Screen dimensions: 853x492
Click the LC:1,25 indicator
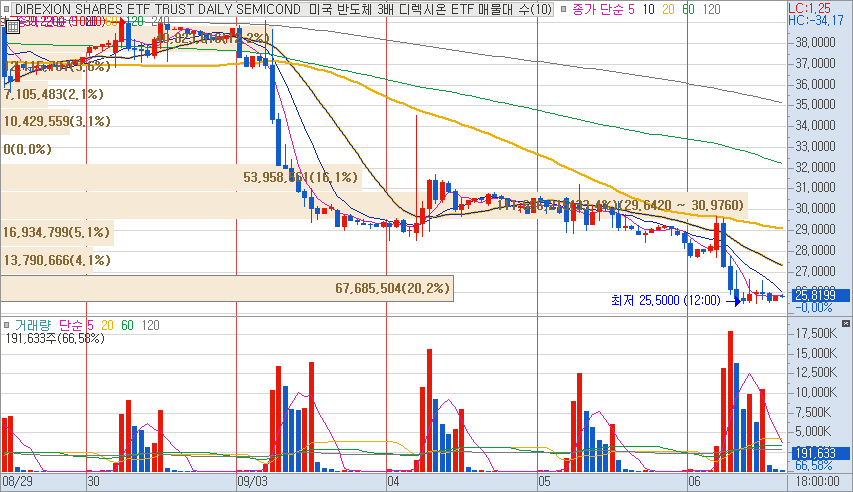(810, 8)
